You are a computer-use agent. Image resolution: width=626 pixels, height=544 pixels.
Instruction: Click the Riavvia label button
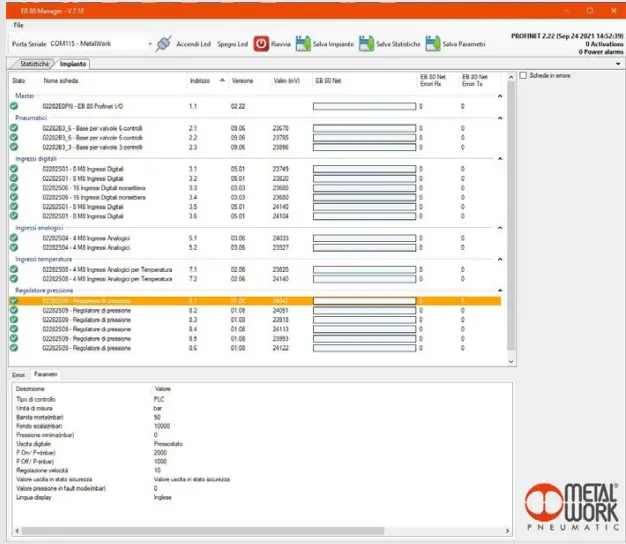click(x=281, y=44)
